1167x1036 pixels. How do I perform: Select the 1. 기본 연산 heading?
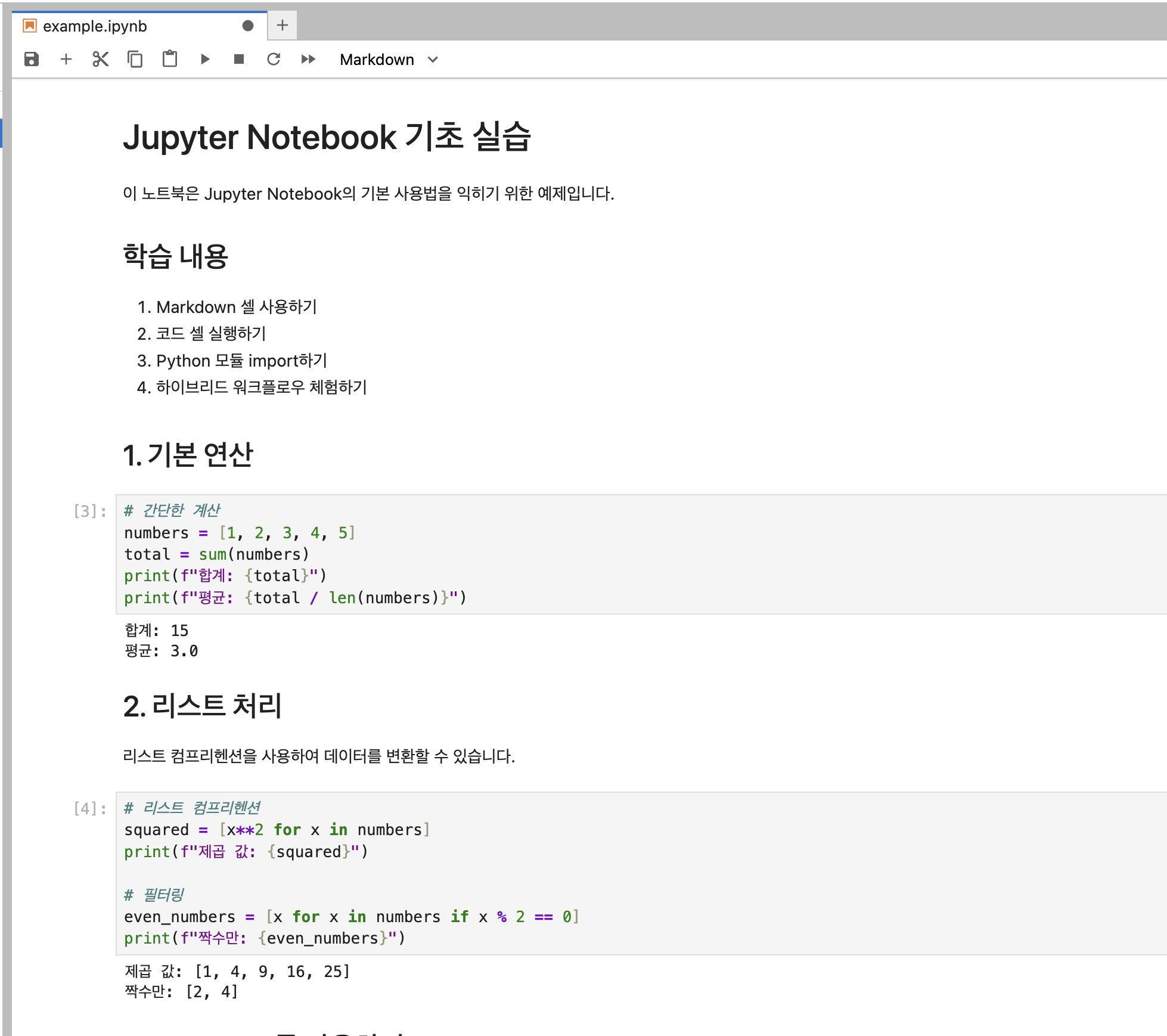coord(188,455)
